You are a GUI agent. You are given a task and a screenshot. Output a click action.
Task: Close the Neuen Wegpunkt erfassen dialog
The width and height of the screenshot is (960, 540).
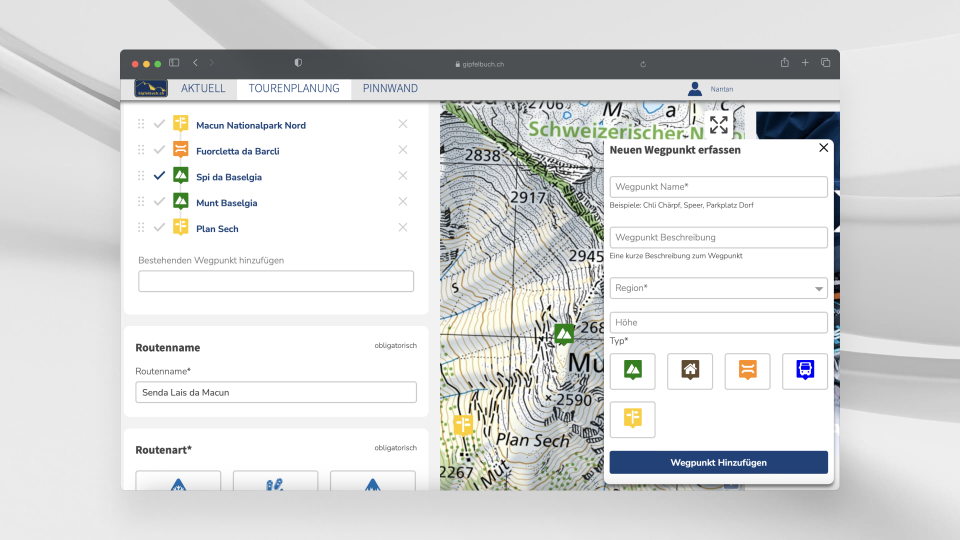click(824, 148)
